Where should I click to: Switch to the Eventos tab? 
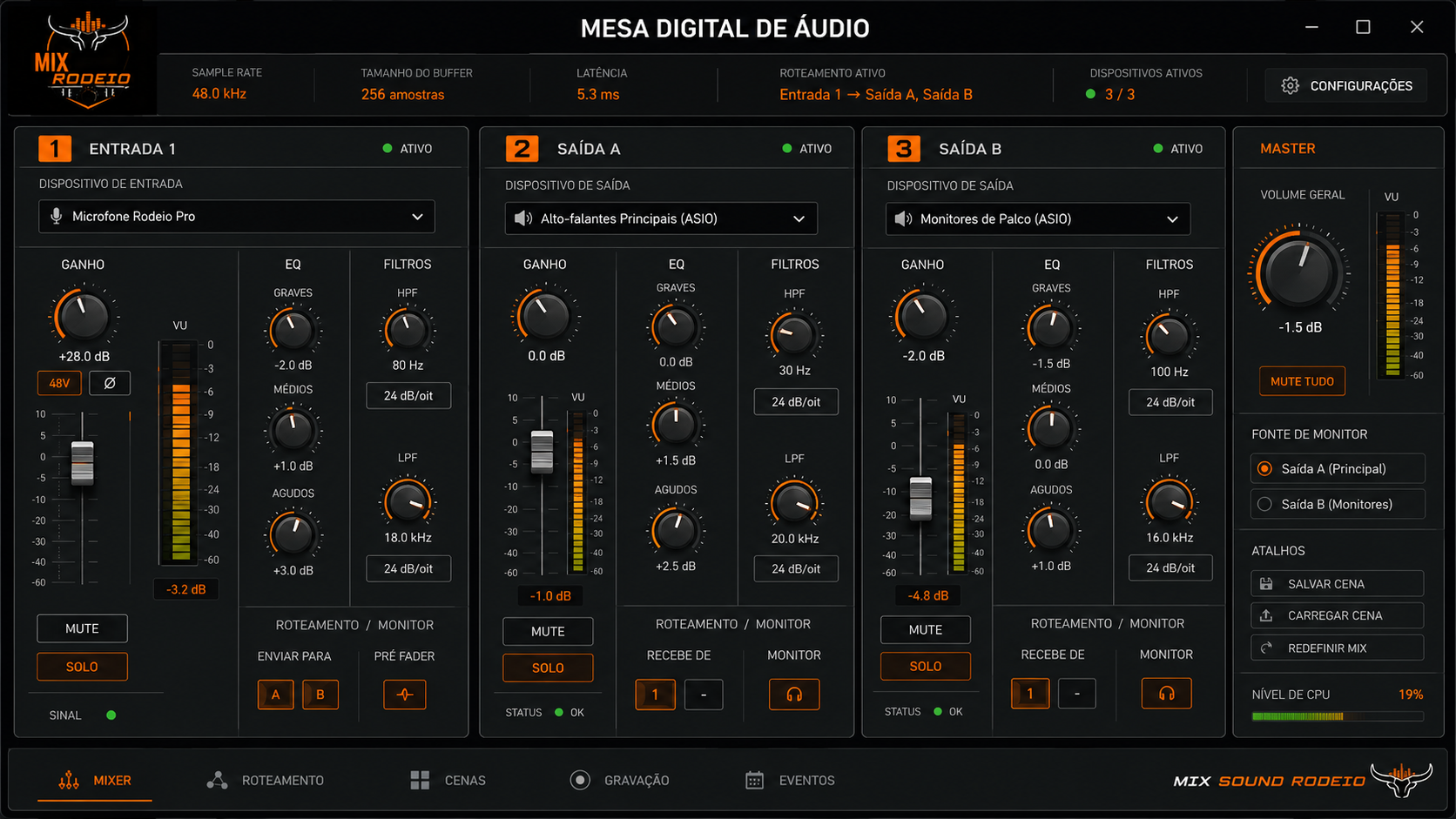(791, 780)
